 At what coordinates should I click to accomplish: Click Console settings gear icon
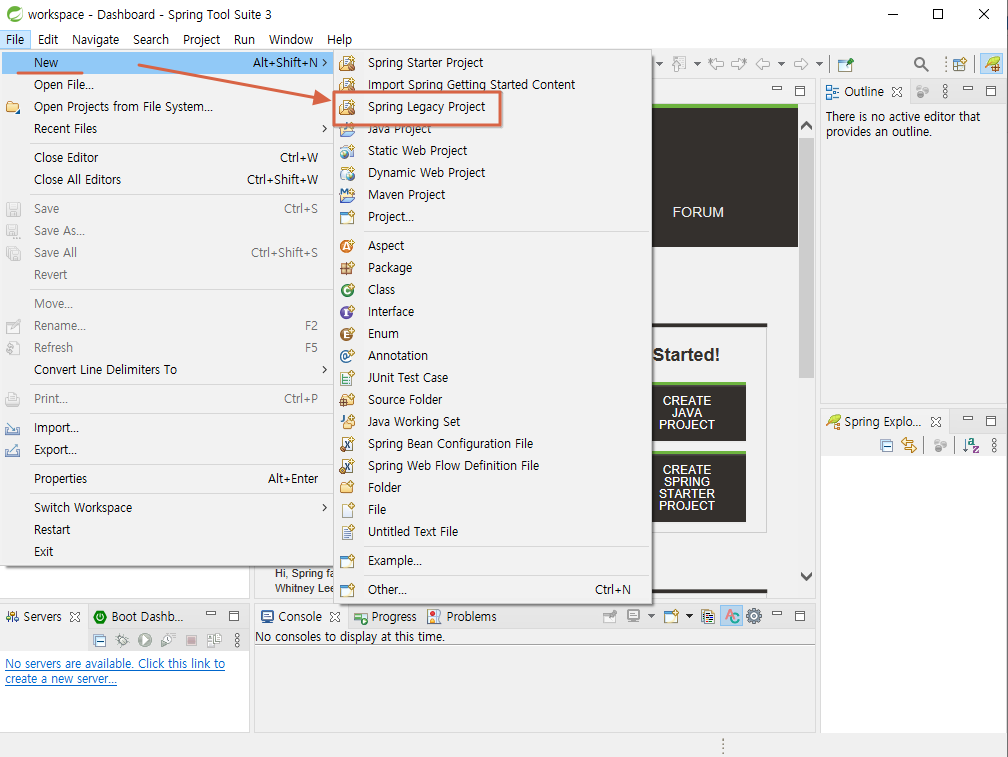coord(754,616)
